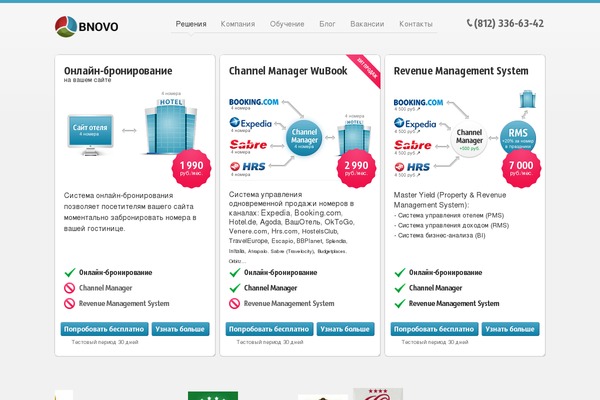Viewport: 600px width, 400px height.
Task: Click the 2 990 руб./мес. price badge
Action: tap(356, 168)
